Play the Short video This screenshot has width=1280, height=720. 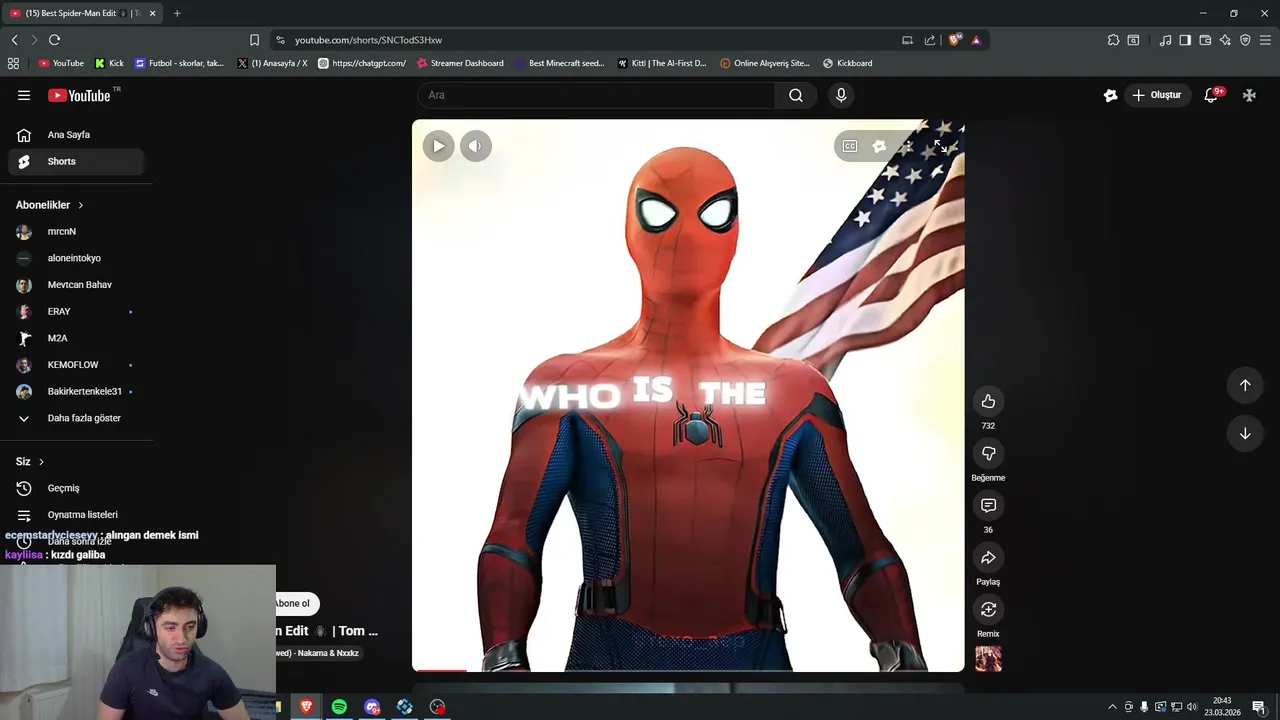click(x=438, y=146)
